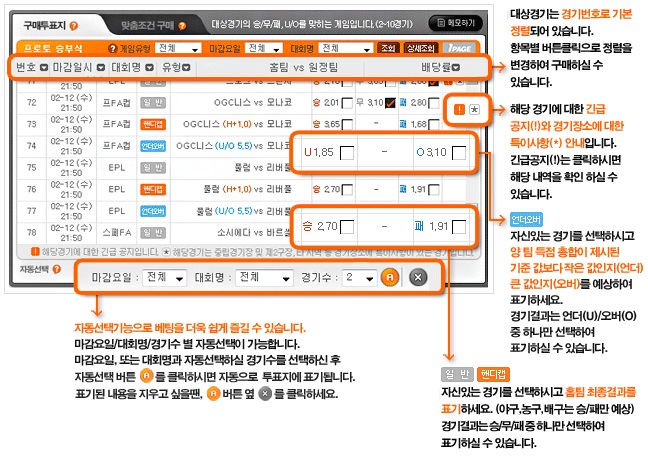The image size is (648, 459).
Task: Open the help icon beside 맞춤조건 구매
Action: [182, 26]
